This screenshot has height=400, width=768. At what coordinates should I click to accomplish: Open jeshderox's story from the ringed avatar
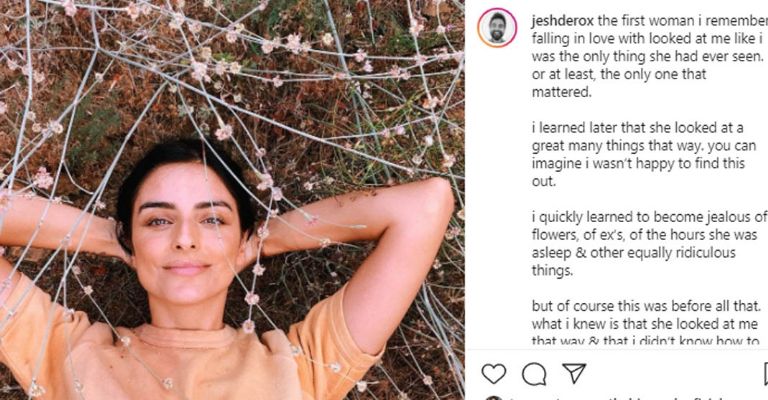click(x=497, y=28)
